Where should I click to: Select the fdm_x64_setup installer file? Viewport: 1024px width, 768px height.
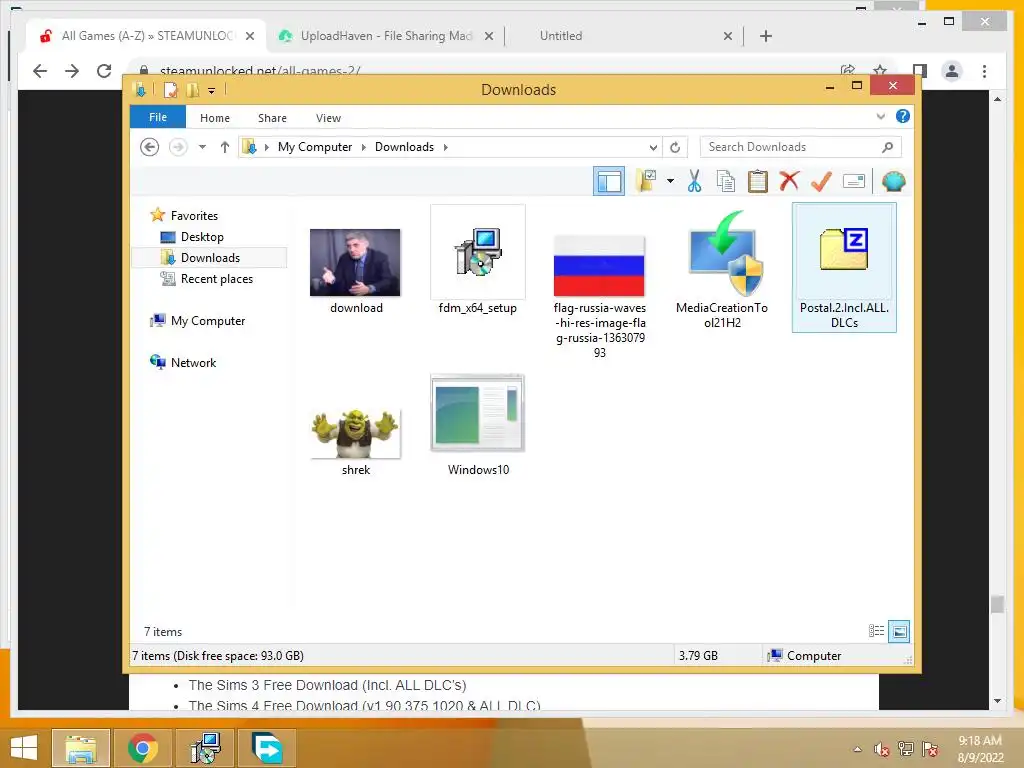click(x=477, y=261)
